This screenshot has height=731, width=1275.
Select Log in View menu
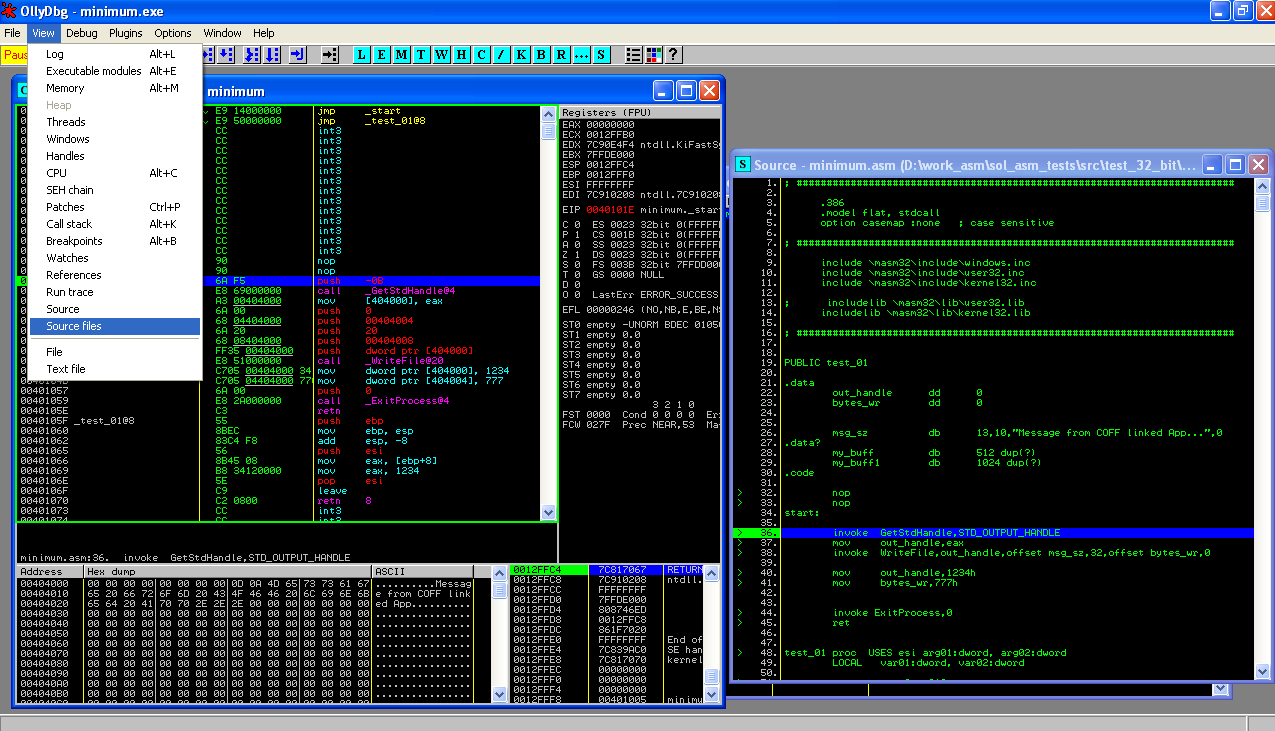[x=115, y=54]
